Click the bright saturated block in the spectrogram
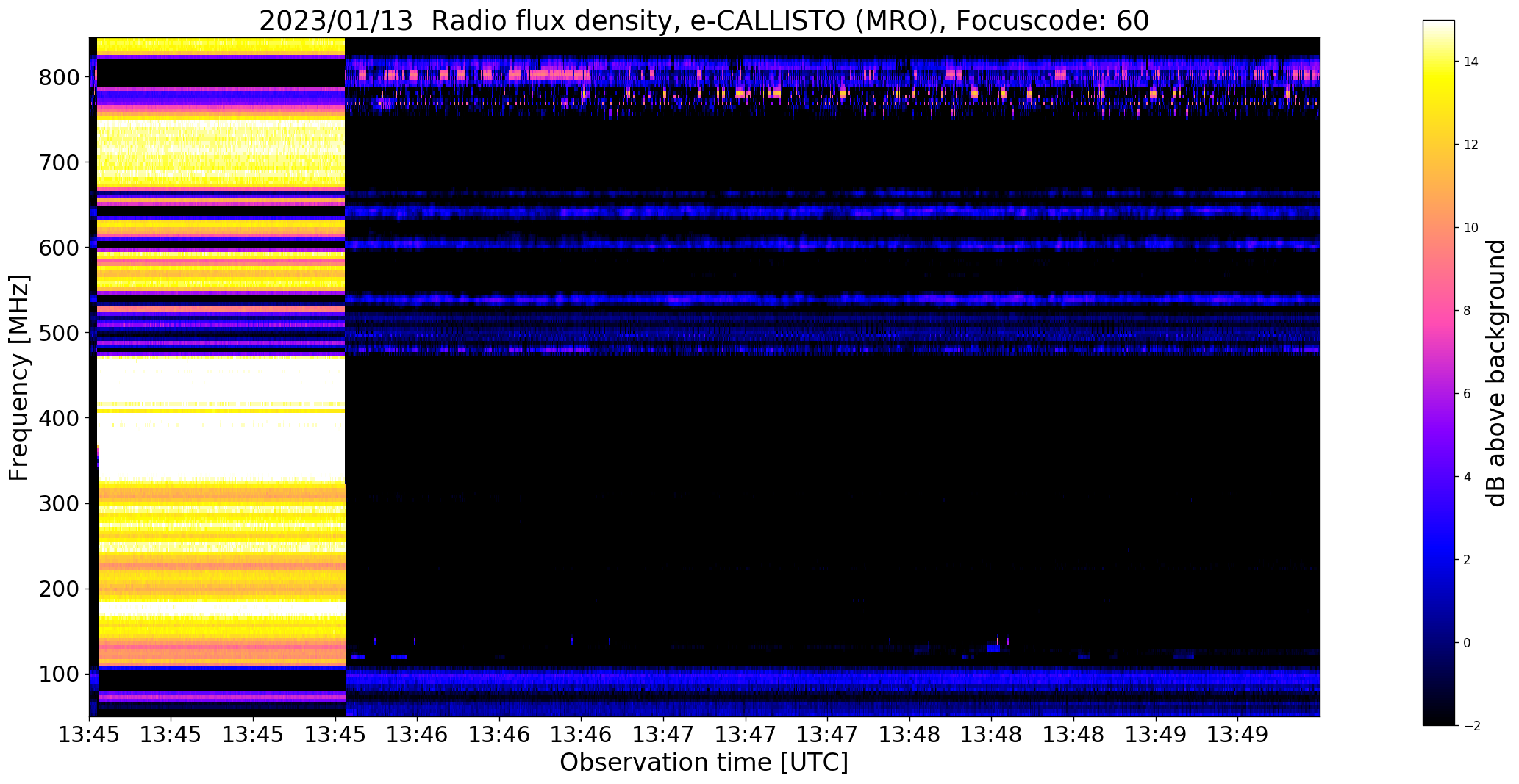Screen dimensions: 1519x784 pos(221,377)
